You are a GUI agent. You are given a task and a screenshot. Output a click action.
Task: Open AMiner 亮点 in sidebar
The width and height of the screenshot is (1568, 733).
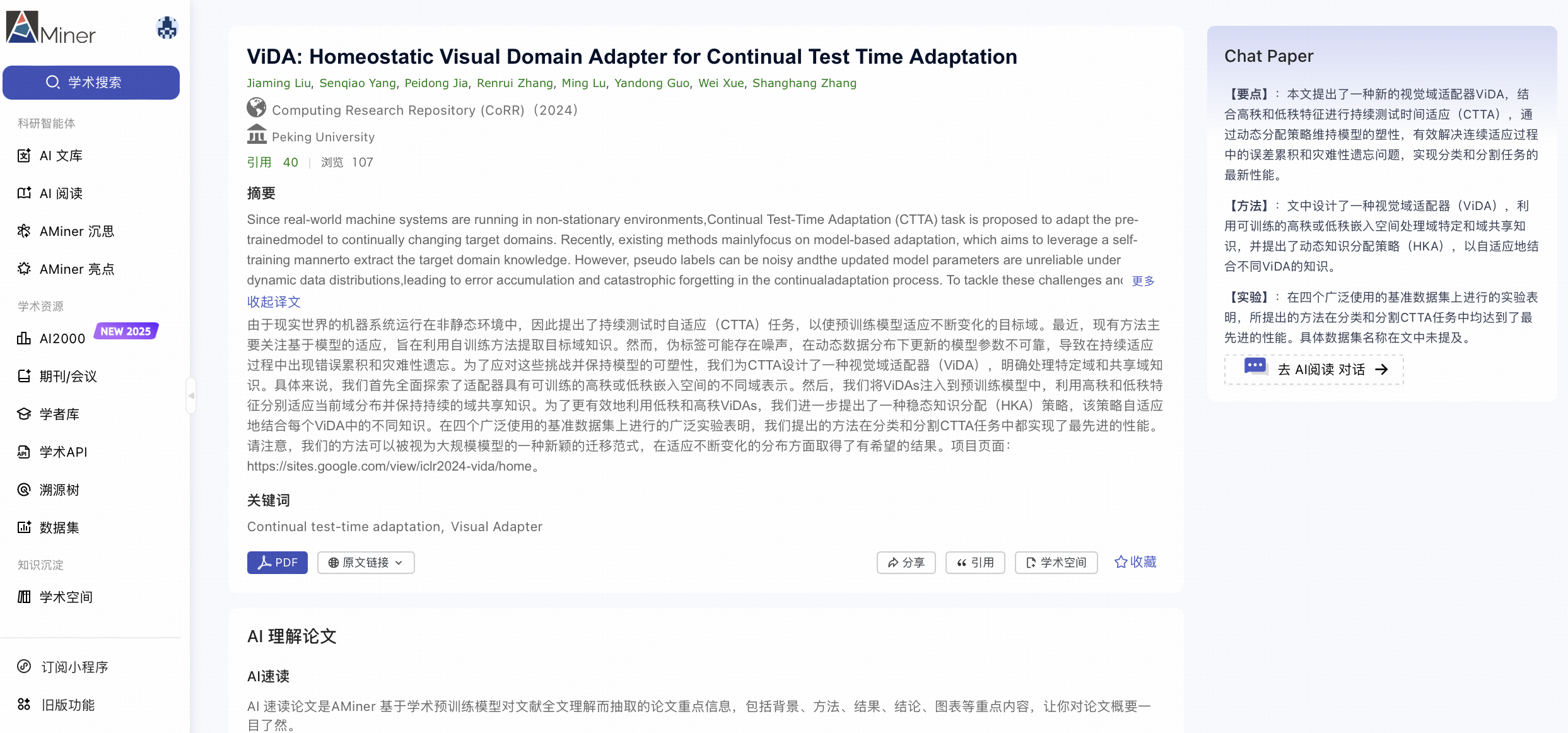[76, 269]
